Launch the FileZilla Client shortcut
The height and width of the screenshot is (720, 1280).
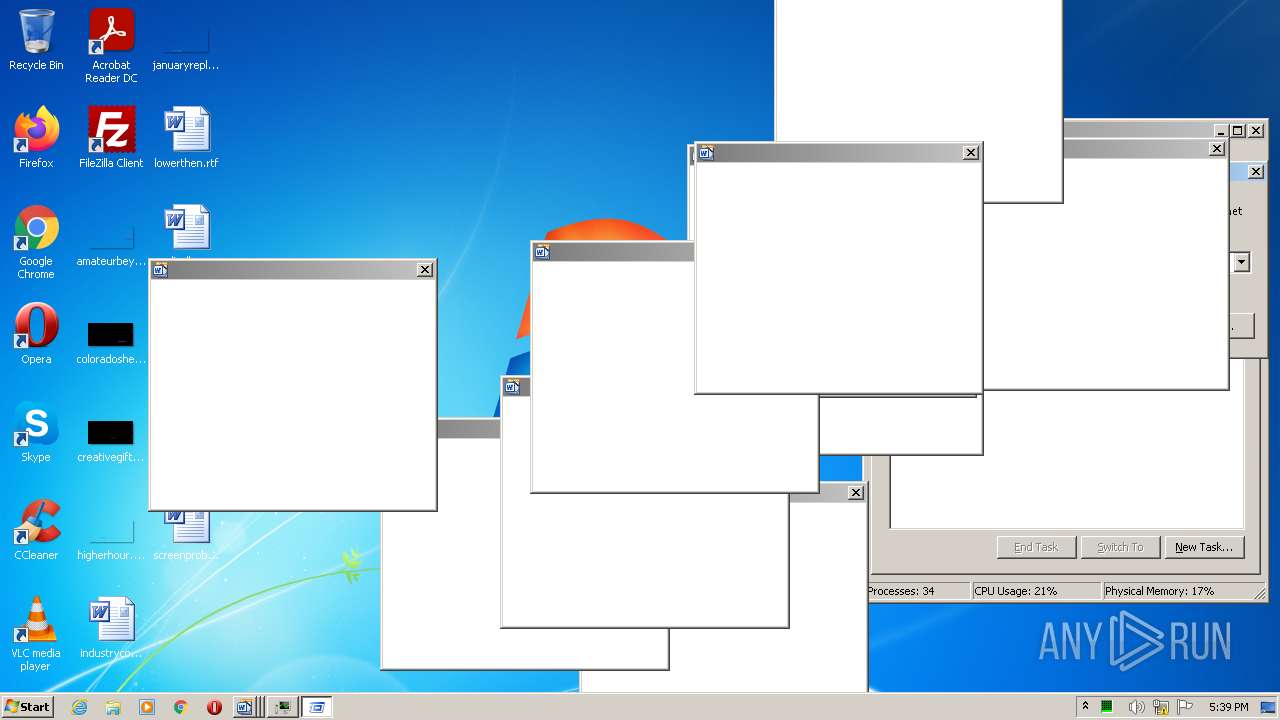click(111, 138)
